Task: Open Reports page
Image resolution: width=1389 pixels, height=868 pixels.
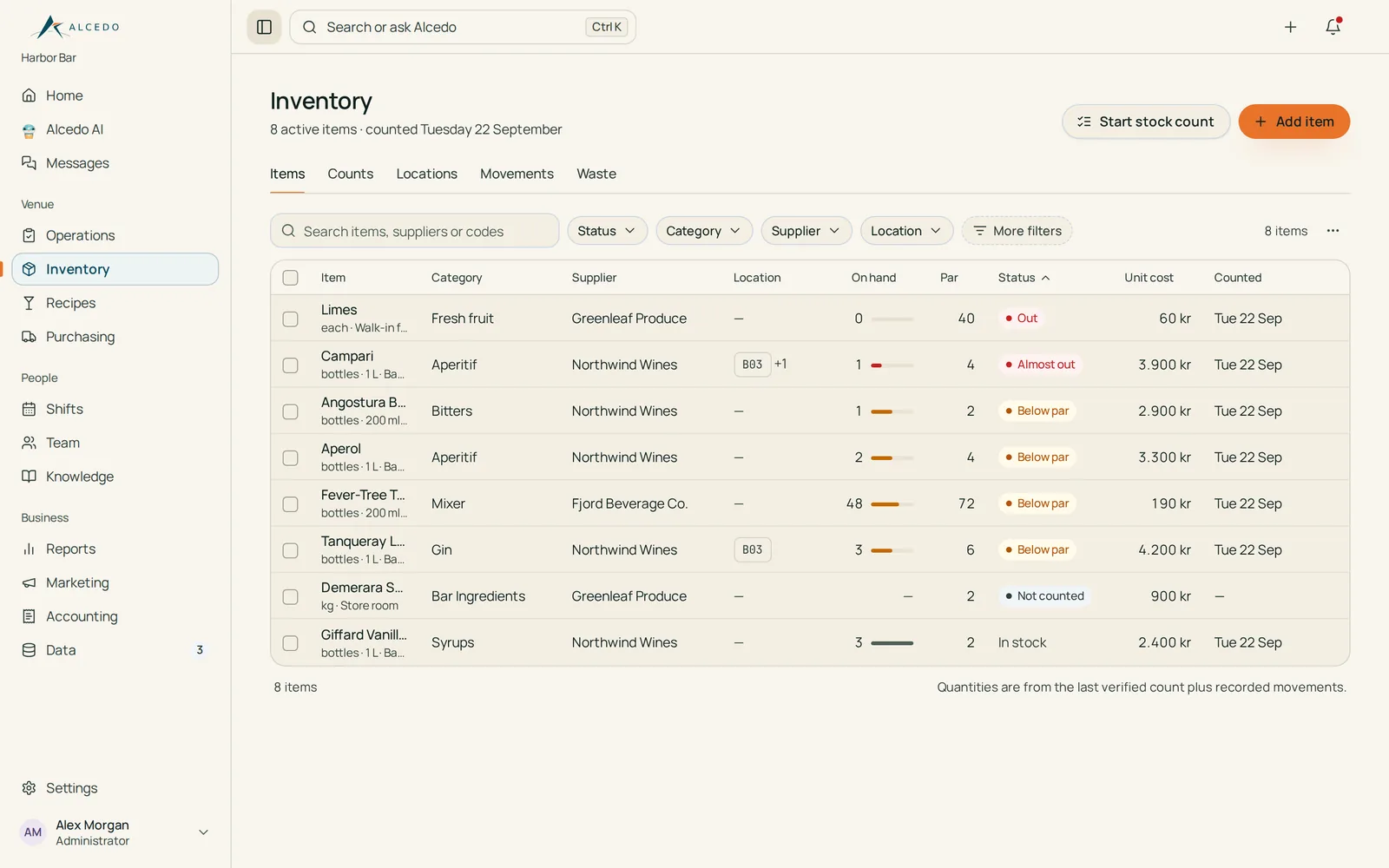Action: point(115,549)
